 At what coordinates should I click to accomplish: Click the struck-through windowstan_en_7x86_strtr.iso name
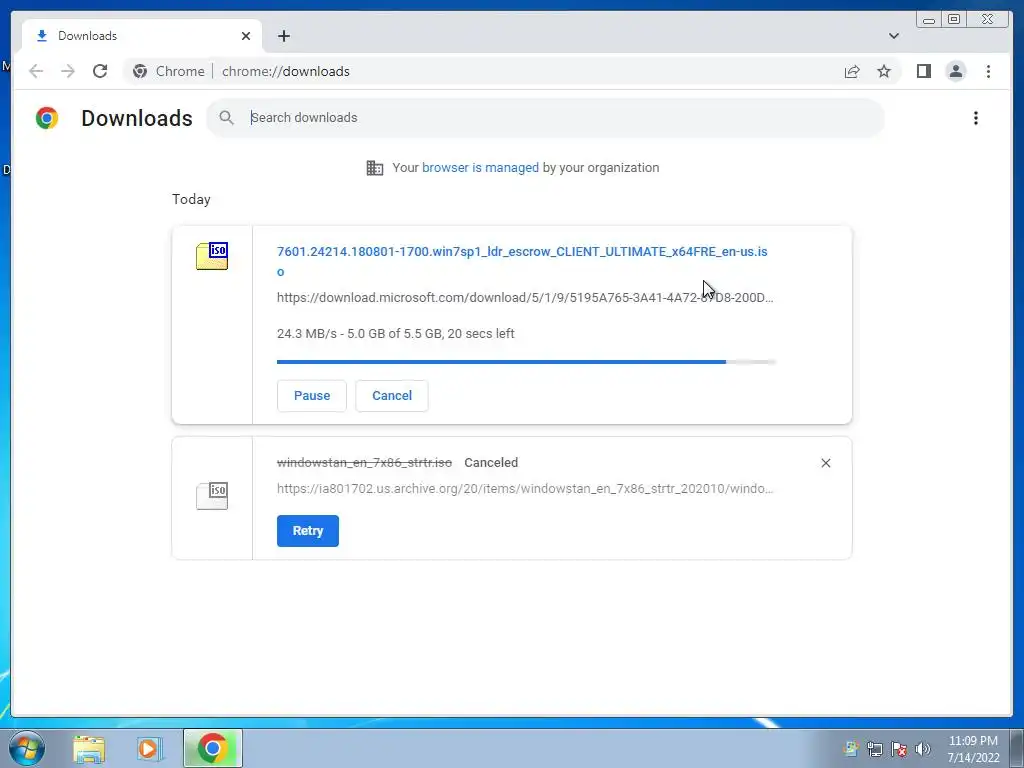tap(364, 463)
